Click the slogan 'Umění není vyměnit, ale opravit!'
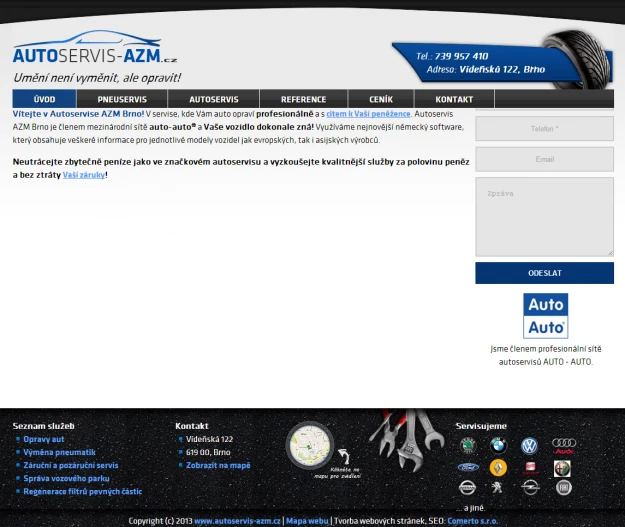The width and height of the screenshot is (625, 527). click(97, 78)
